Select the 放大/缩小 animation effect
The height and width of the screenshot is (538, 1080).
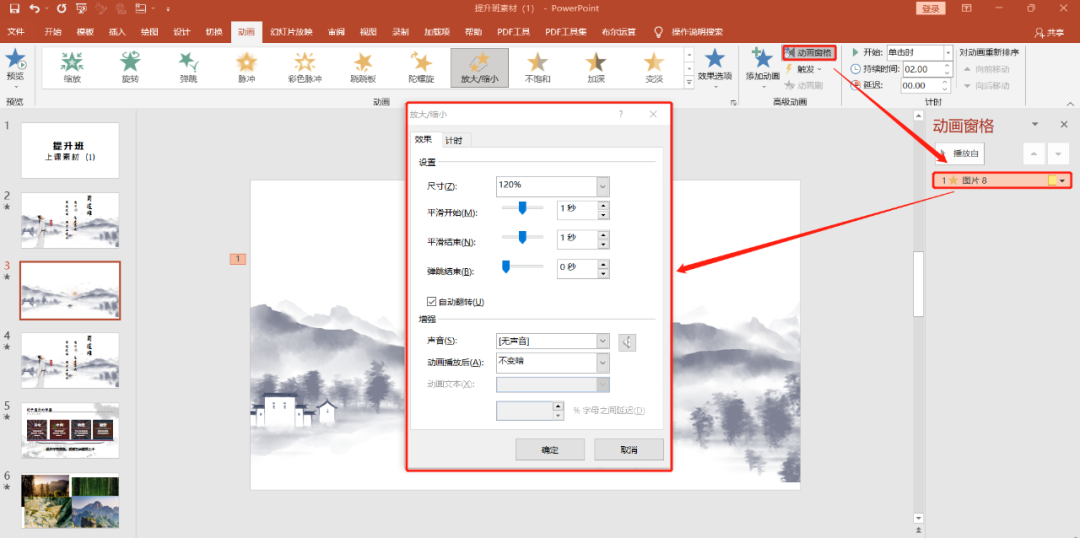[479, 68]
